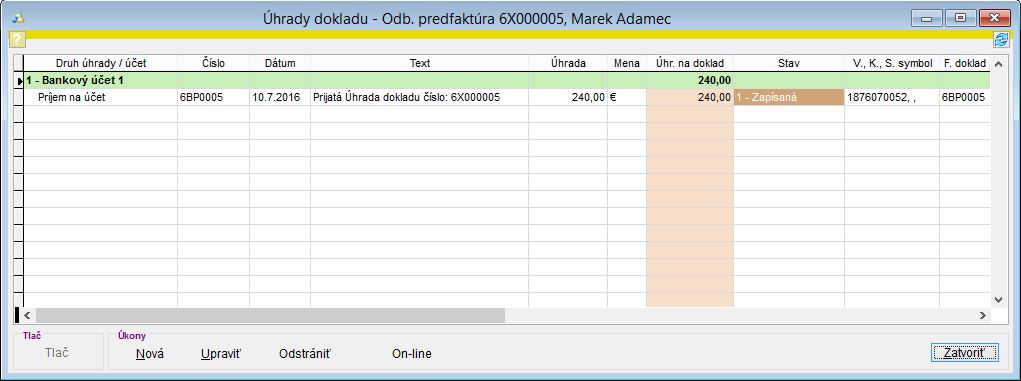Create a new payment with Nová

[x=150, y=354]
